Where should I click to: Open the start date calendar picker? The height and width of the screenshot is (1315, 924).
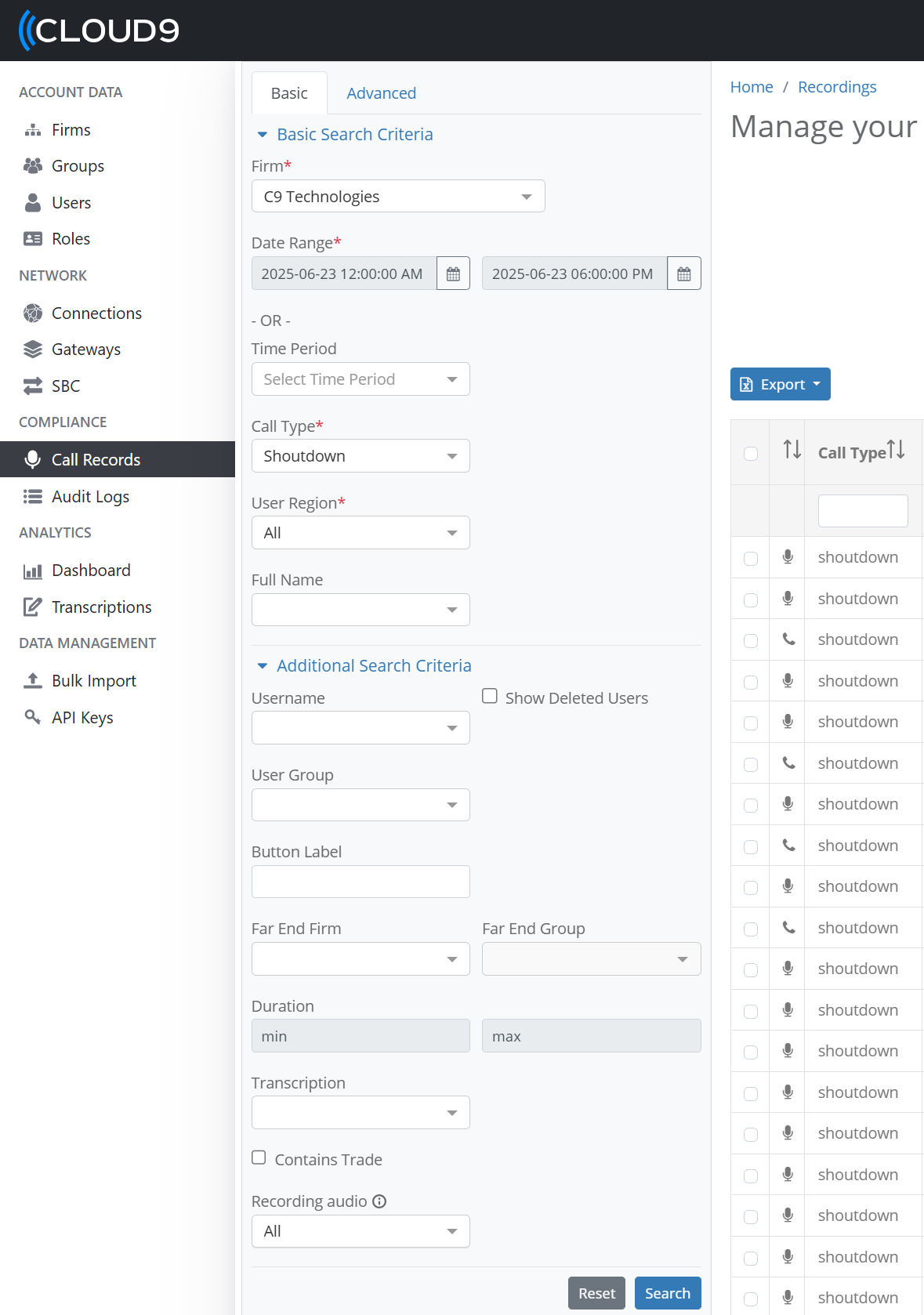[x=453, y=274]
